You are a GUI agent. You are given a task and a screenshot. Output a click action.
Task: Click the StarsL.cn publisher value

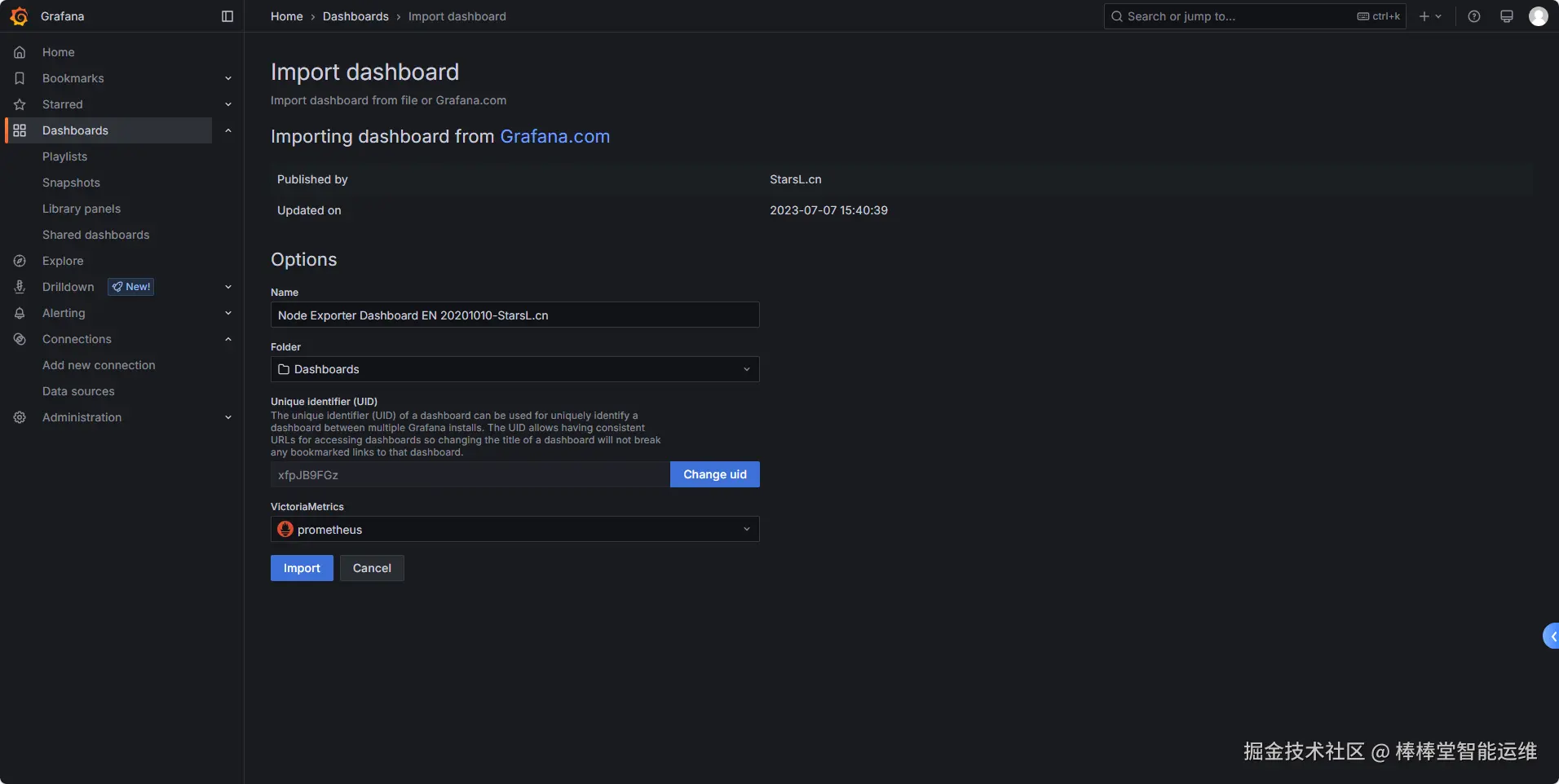[x=796, y=179]
